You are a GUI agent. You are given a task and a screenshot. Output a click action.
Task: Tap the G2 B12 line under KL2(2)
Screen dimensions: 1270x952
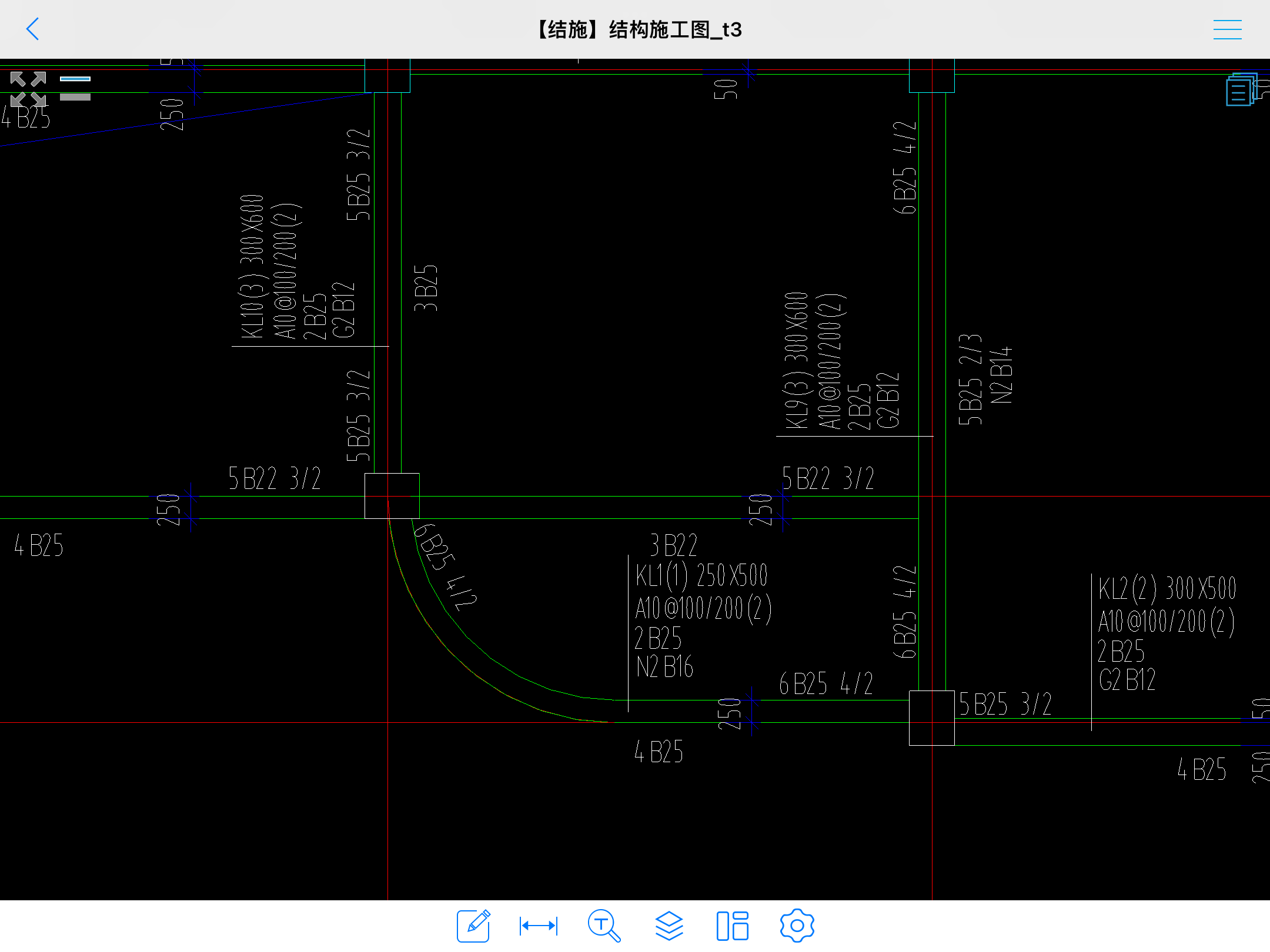click(x=1127, y=680)
